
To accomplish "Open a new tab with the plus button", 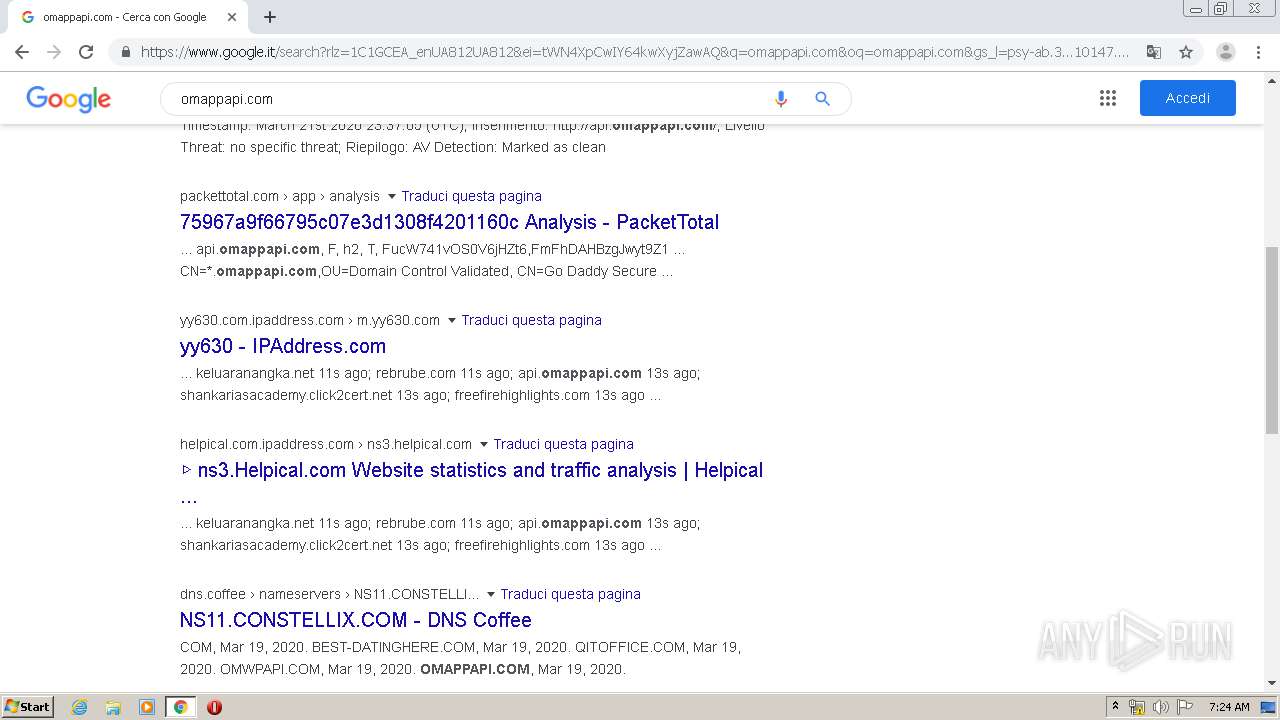I will pos(270,17).
